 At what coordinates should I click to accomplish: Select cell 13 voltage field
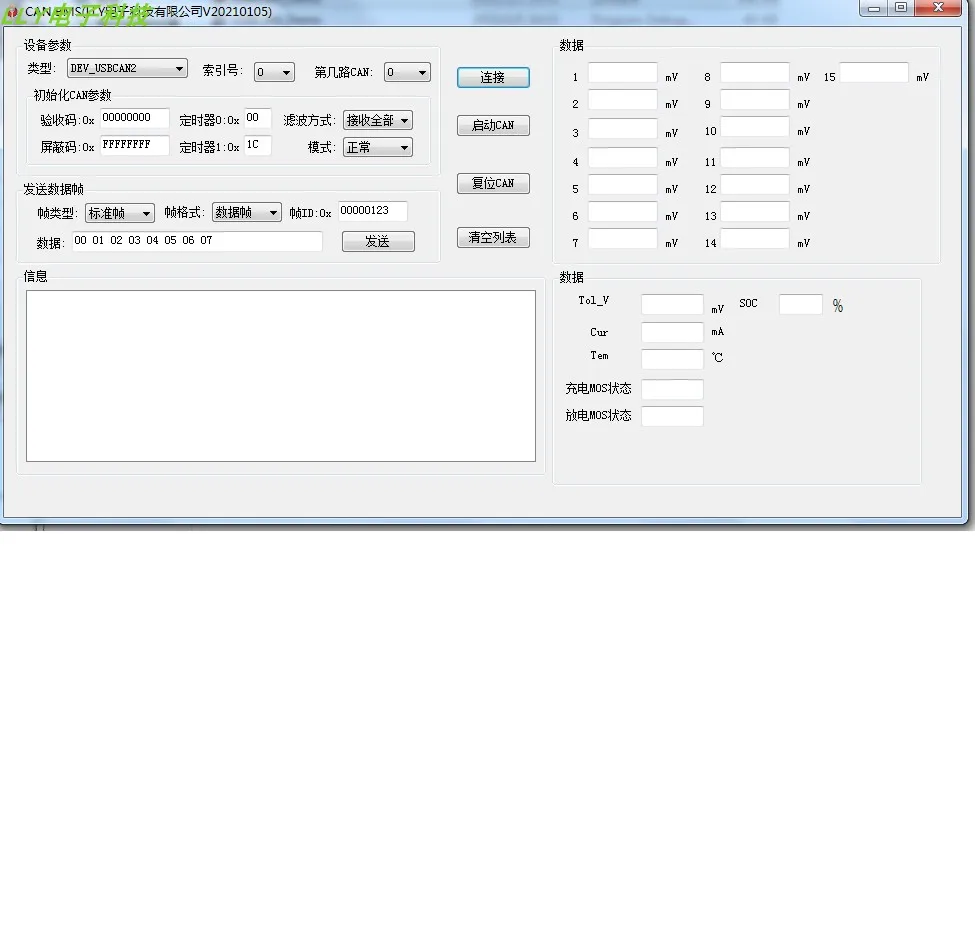755,212
